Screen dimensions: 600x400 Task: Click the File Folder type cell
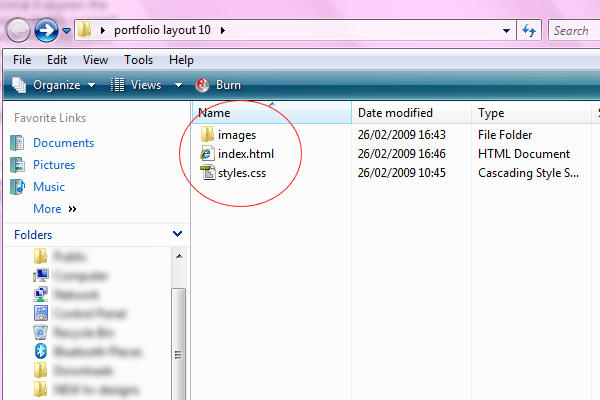tap(505, 135)
